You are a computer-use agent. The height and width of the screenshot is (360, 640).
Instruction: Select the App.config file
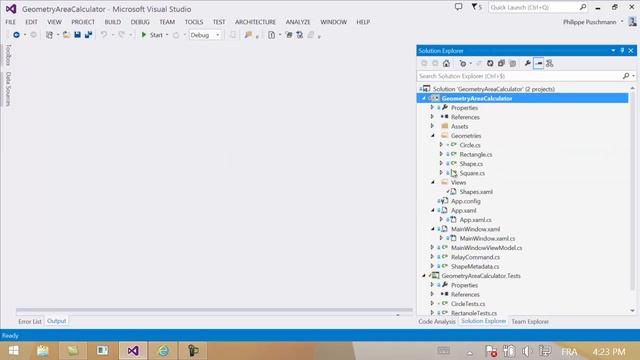[x=465, y=201]
